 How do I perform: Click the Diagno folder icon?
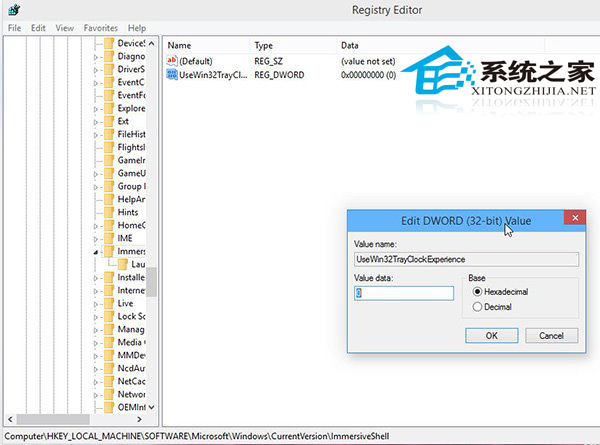[109, 56]
